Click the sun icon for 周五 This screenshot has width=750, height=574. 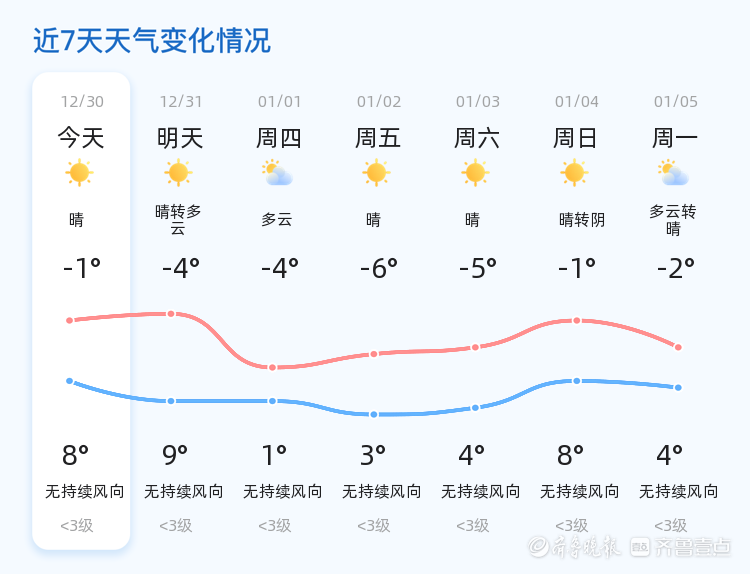376,173
